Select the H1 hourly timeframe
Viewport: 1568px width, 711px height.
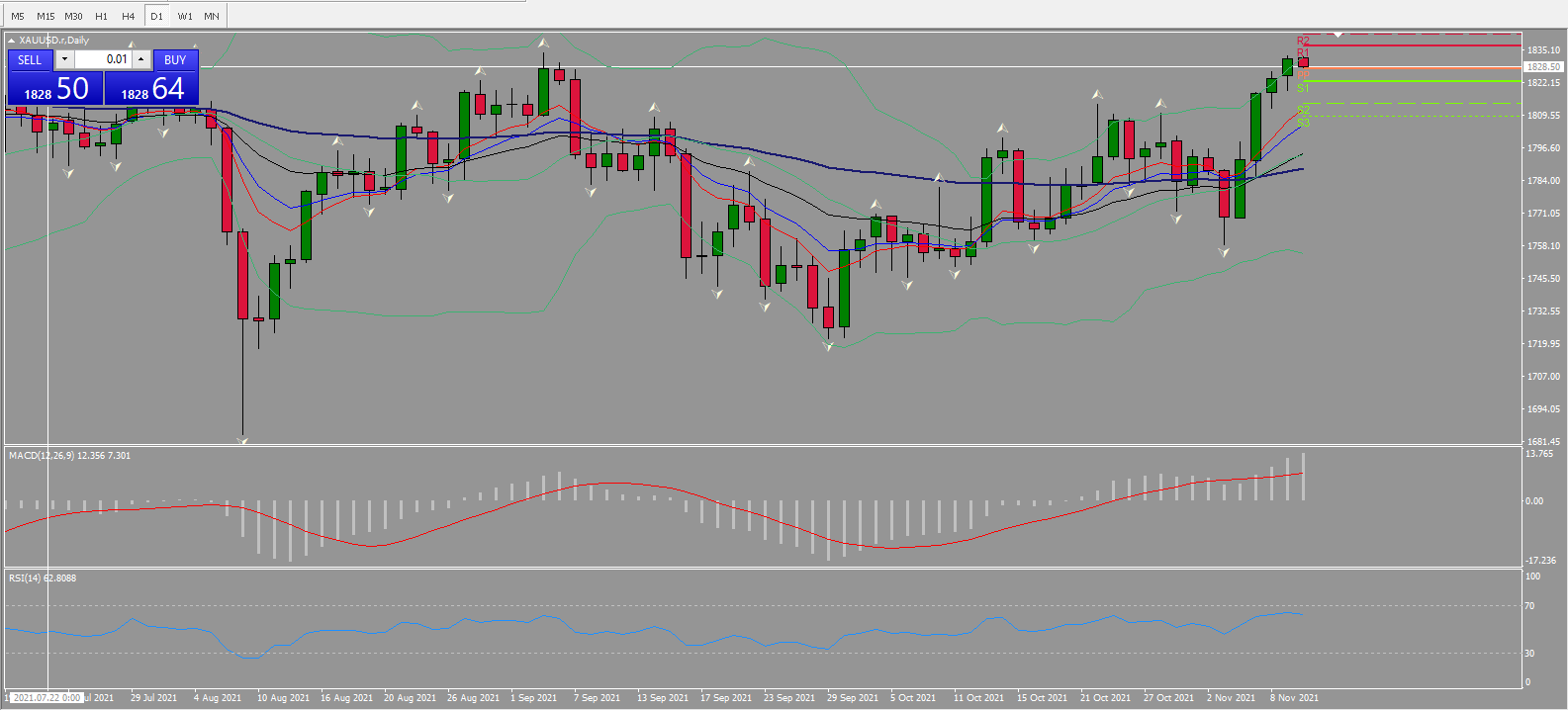pos(101,16)
